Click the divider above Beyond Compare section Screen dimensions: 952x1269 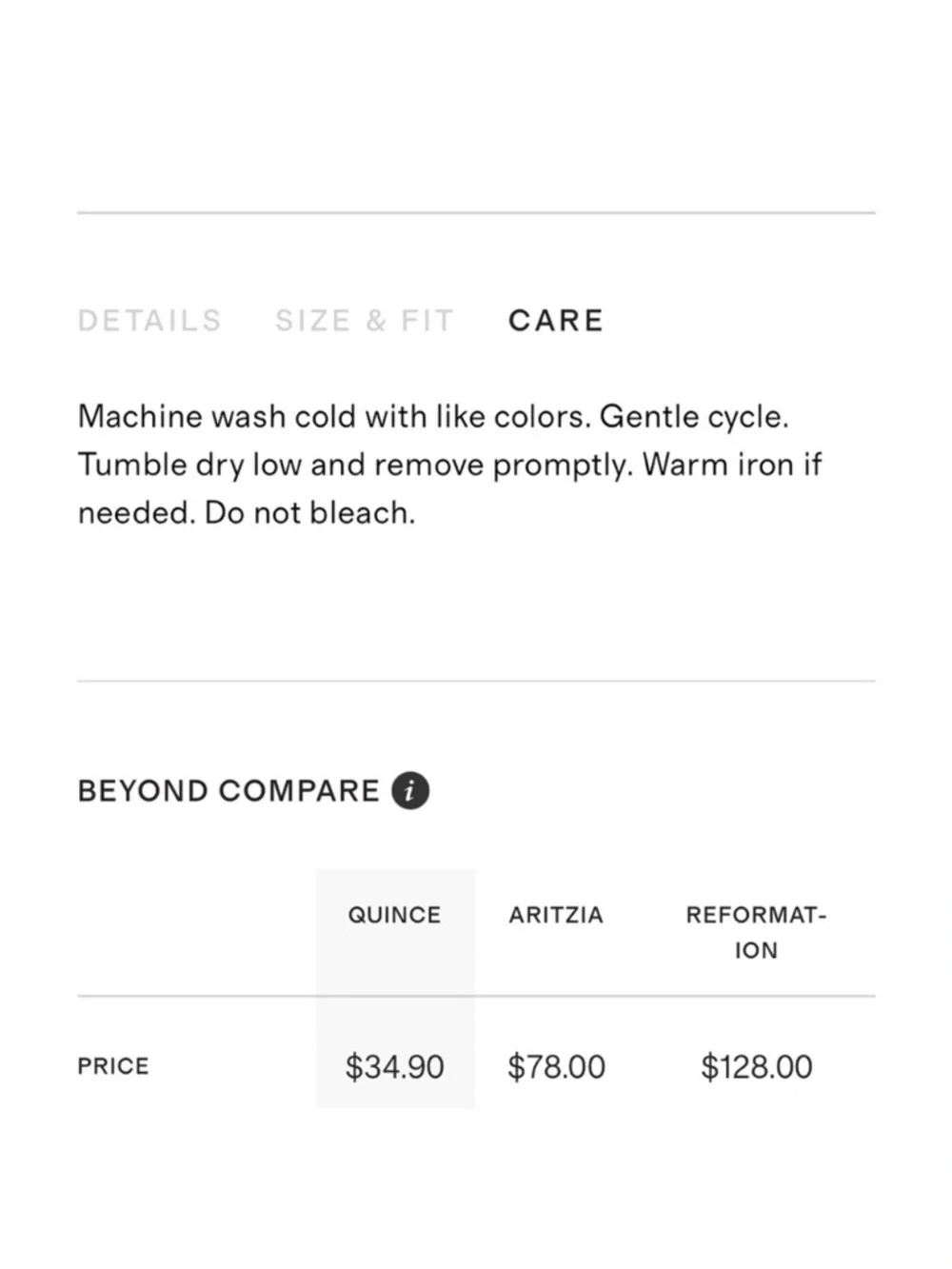[476, 681]
